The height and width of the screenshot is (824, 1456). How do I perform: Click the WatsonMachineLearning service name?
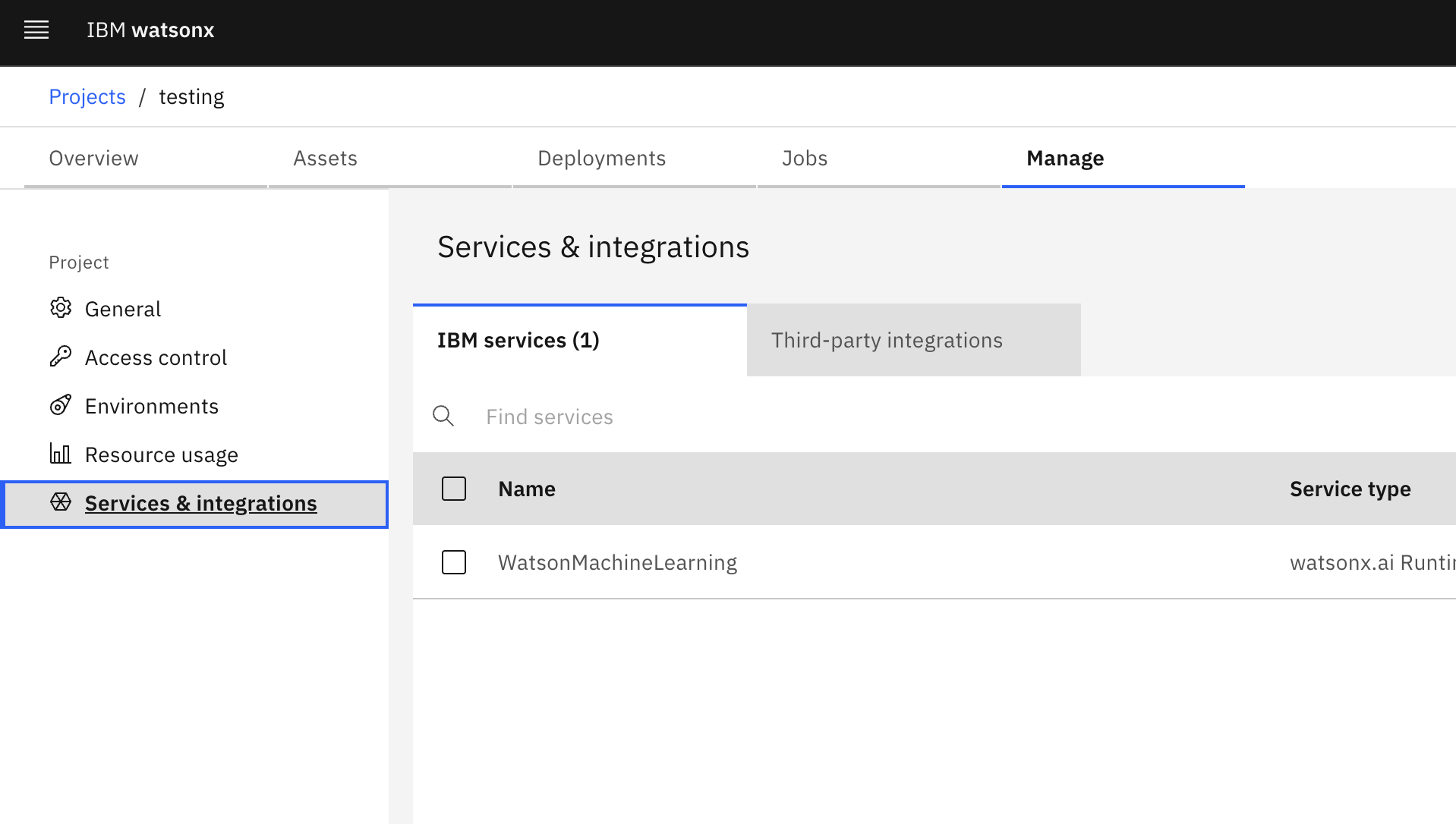pos(618,562)
